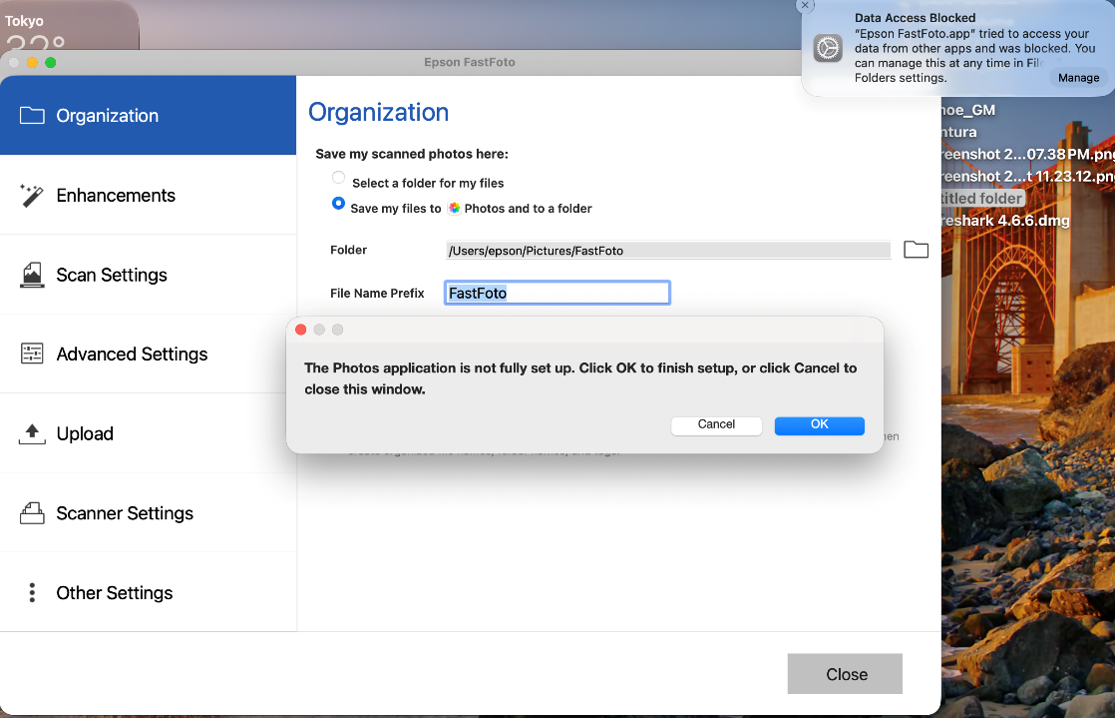Cancel the Photos setup dialog
The height and width of the screenshot is (718, 1115).
(x=716, y=424)
